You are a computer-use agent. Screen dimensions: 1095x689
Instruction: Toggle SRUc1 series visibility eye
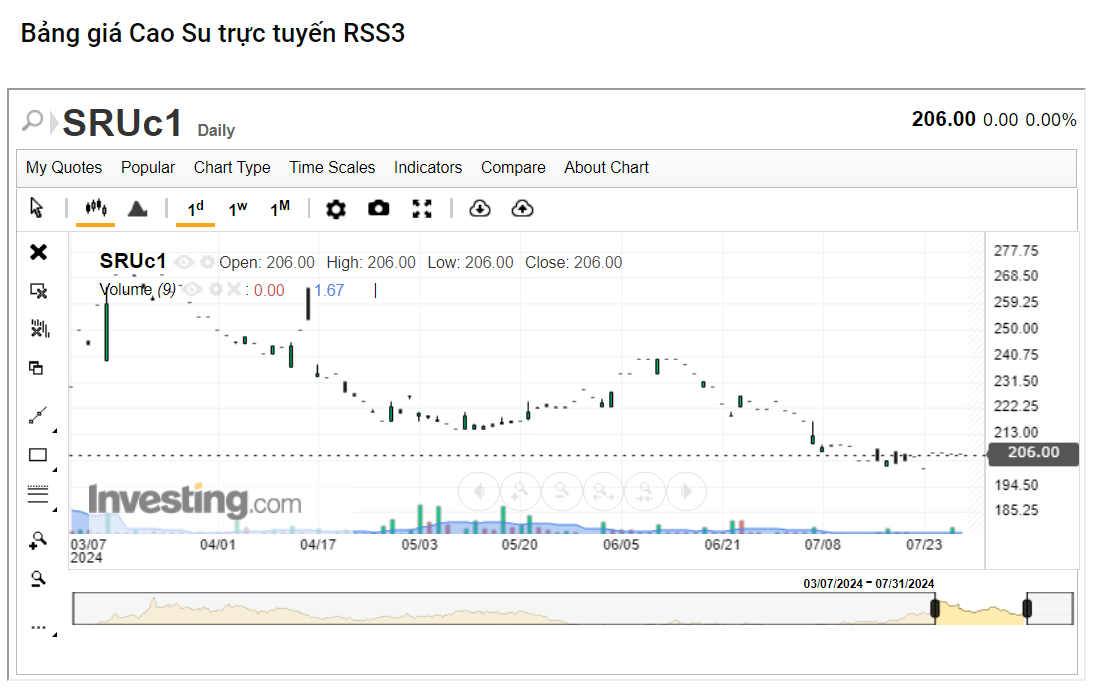click(x=184, y=262)
